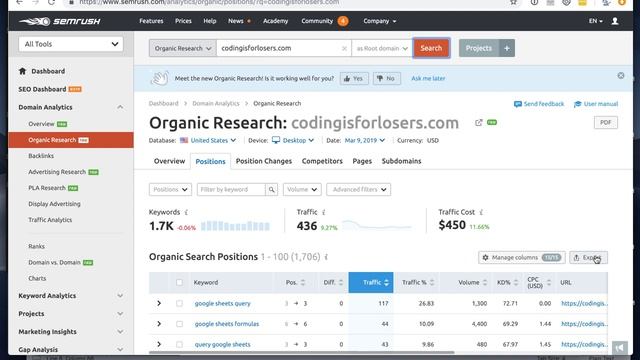Click the Filter by keyword field
The width and height of the screenshot is (640, 360).
click(x=231, y=189)
